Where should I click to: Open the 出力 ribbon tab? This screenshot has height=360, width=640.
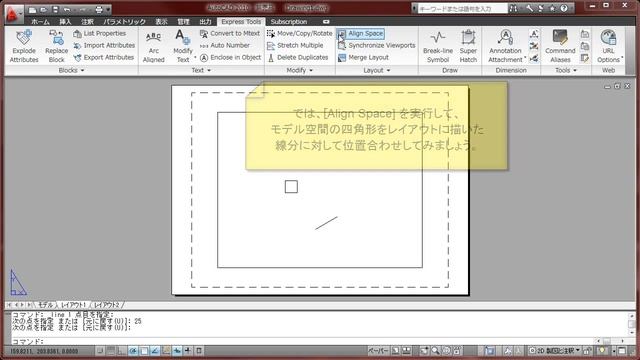(206, 22)
